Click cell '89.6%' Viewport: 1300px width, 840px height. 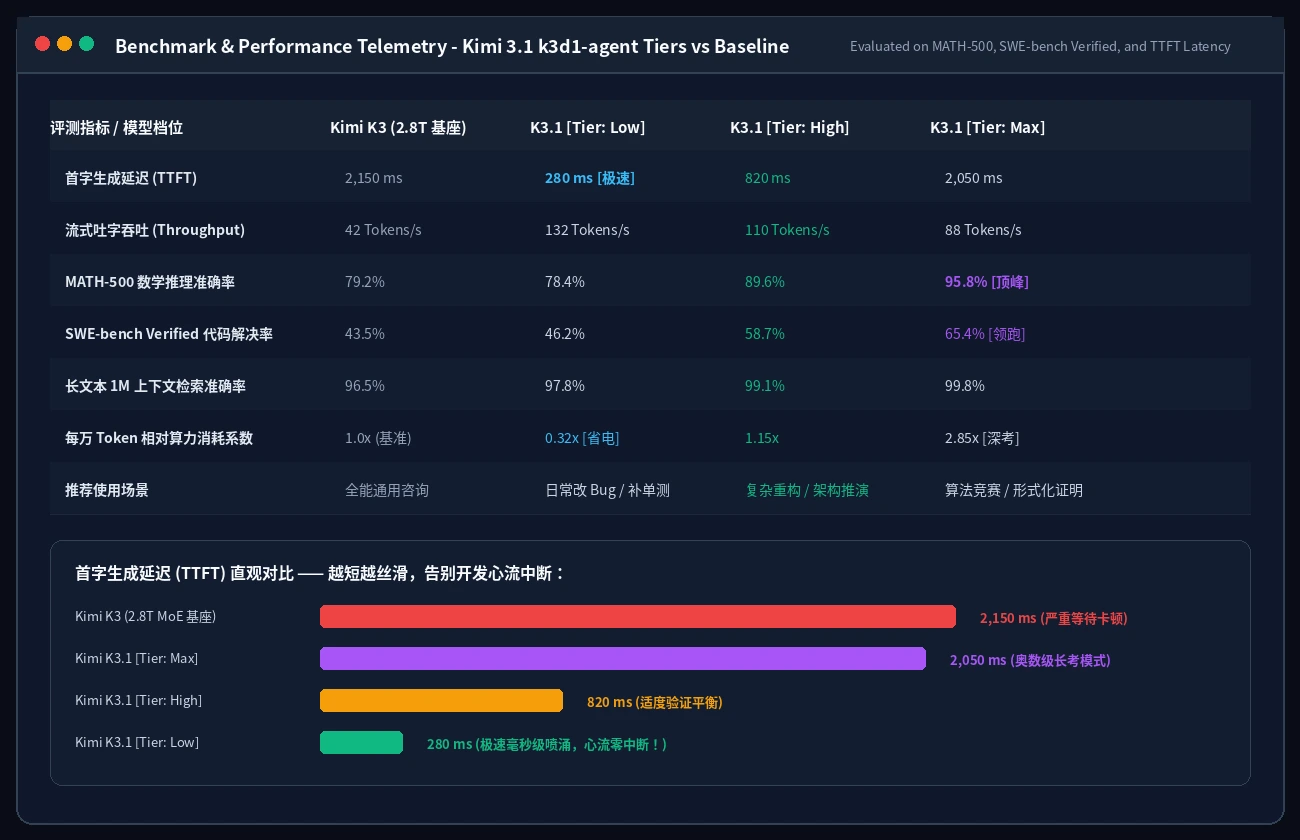click(x=765, y=282)
